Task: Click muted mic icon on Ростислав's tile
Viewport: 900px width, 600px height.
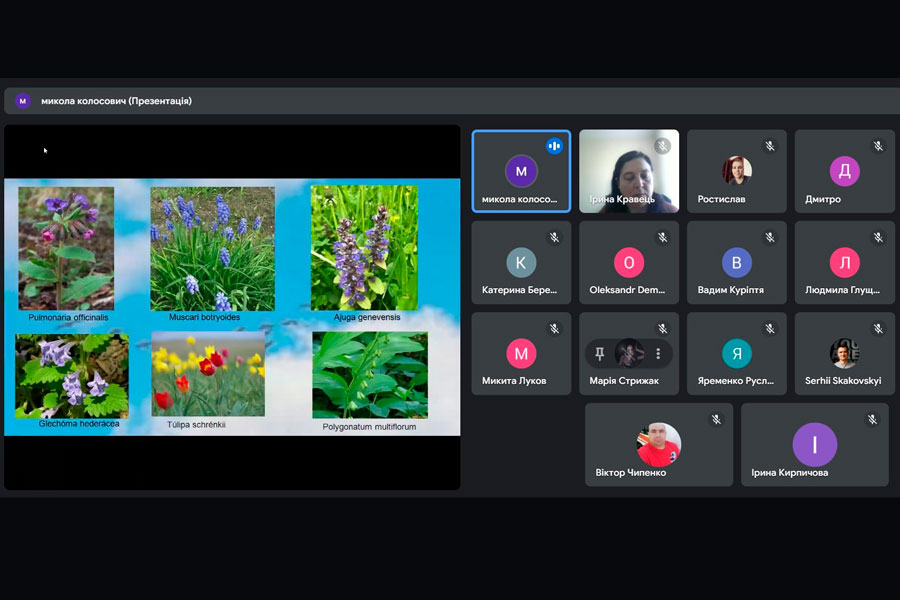Action: (x=770, y=146)
